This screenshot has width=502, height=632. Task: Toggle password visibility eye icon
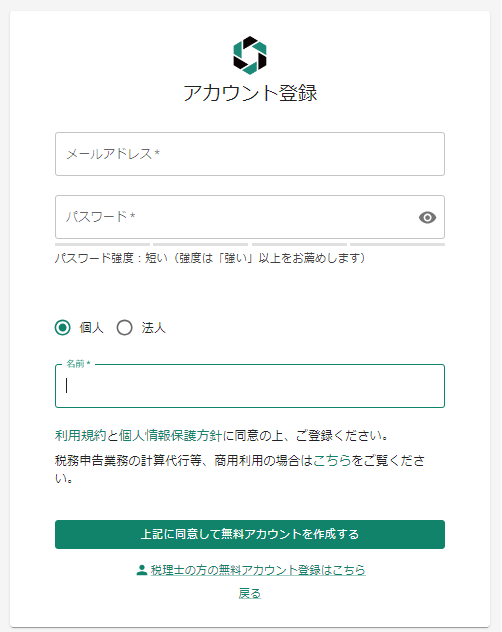pos(427,218)
